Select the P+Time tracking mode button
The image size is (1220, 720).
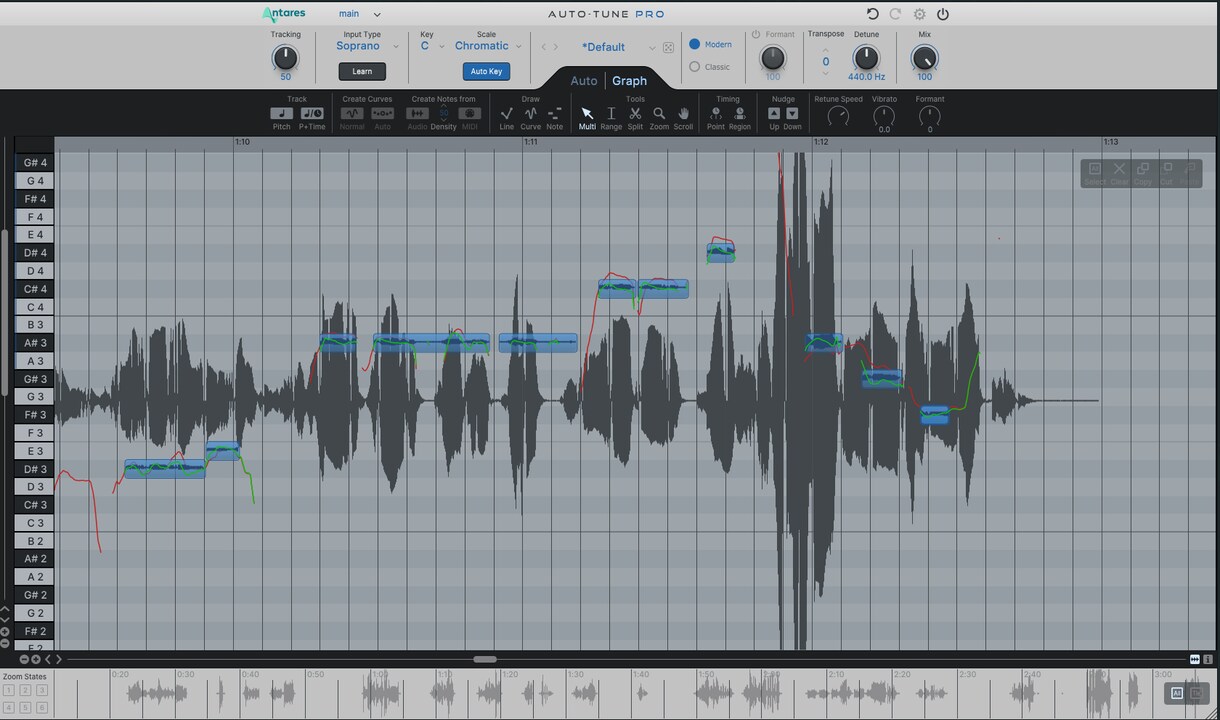pos(312,114)
